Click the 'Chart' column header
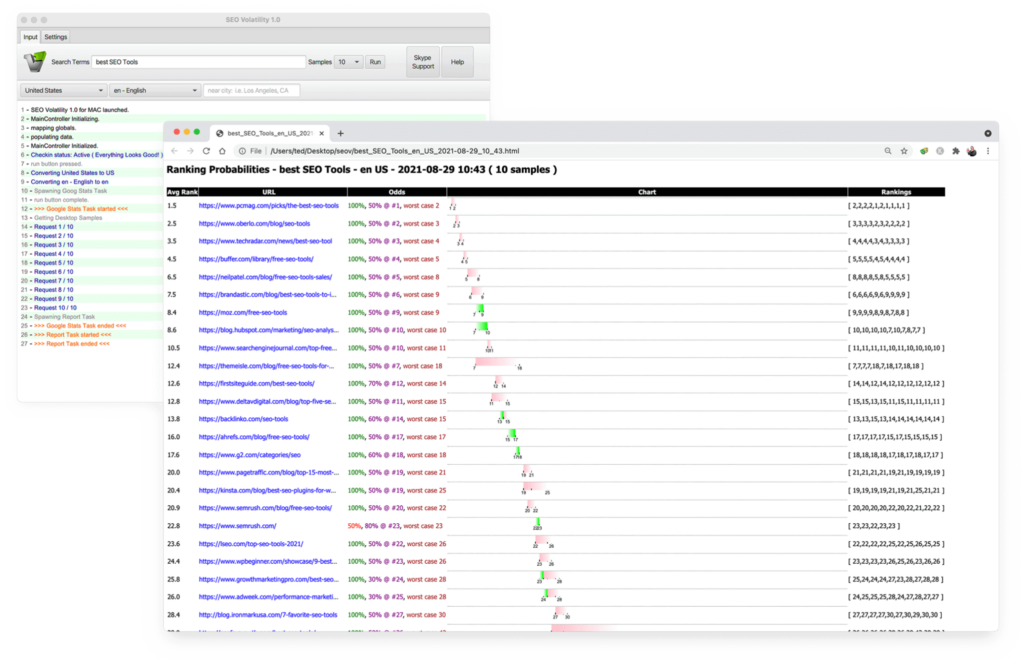Screen dimensions: 1024x660 point(647,192)
